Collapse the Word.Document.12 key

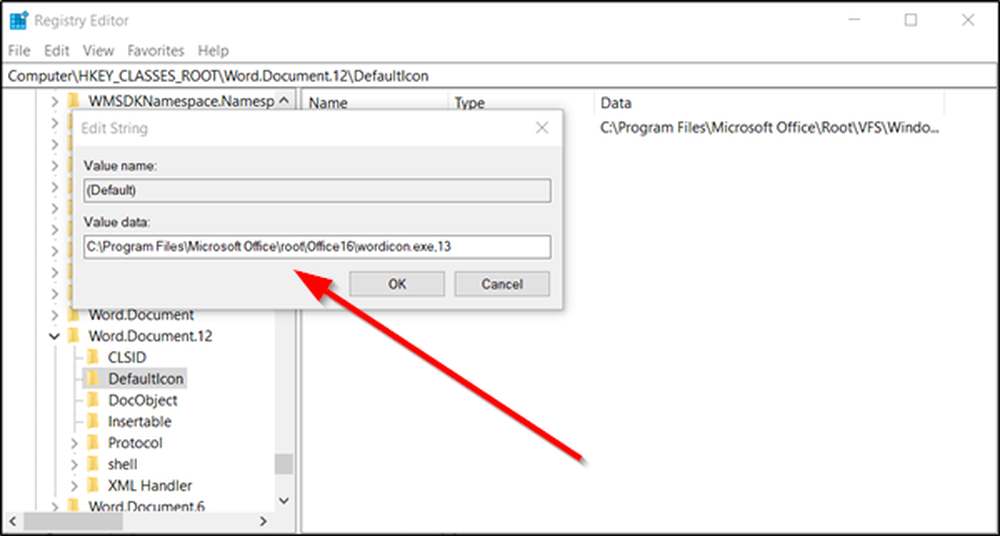click(54, 336)
